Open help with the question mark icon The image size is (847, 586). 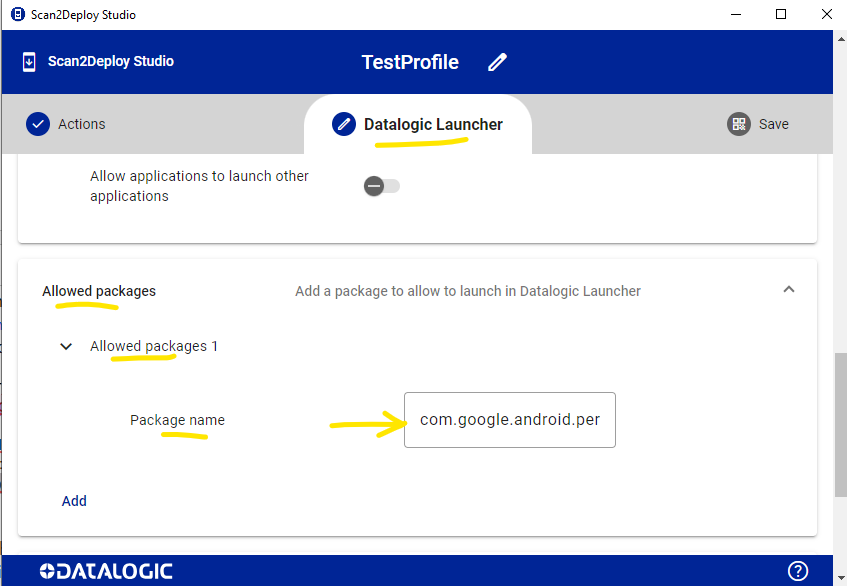tap(797, 571)
